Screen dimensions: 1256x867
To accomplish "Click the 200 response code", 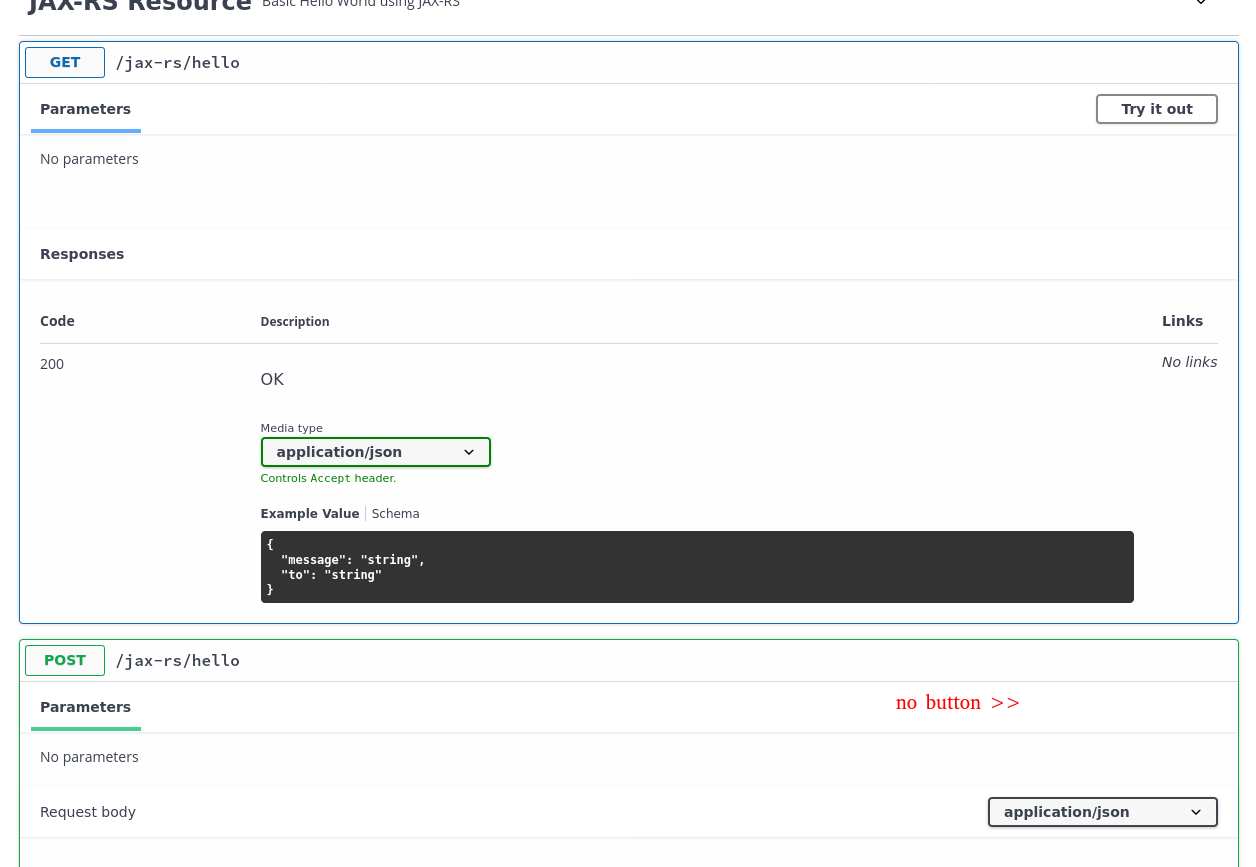I will point(52,364).
